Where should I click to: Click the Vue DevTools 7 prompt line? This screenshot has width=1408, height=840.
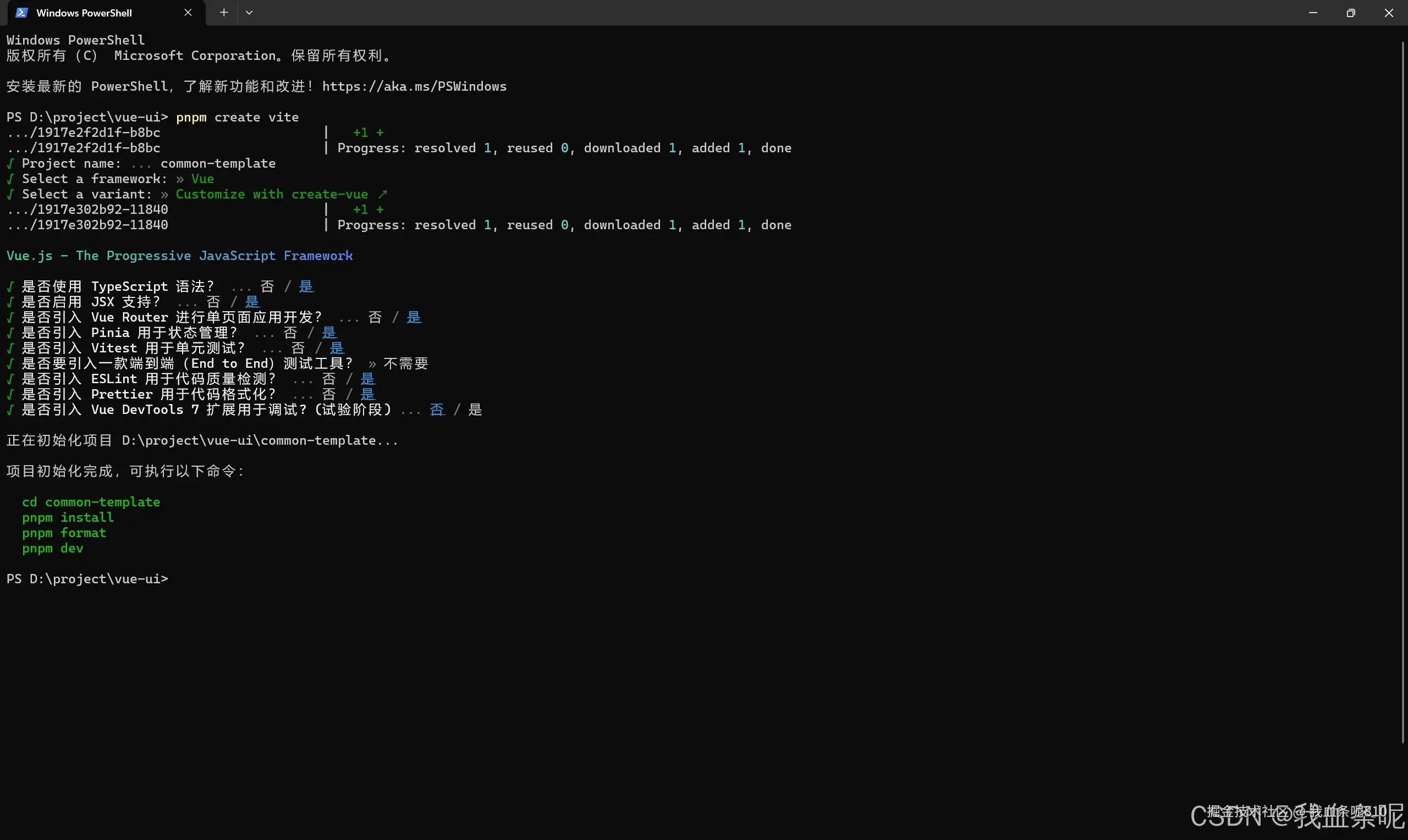click(x=245, y=409)
